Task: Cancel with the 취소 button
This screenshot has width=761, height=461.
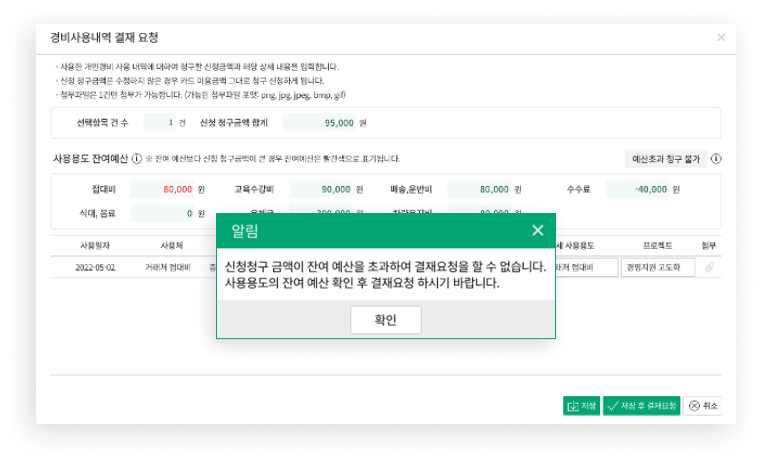Action: (703, 405)
